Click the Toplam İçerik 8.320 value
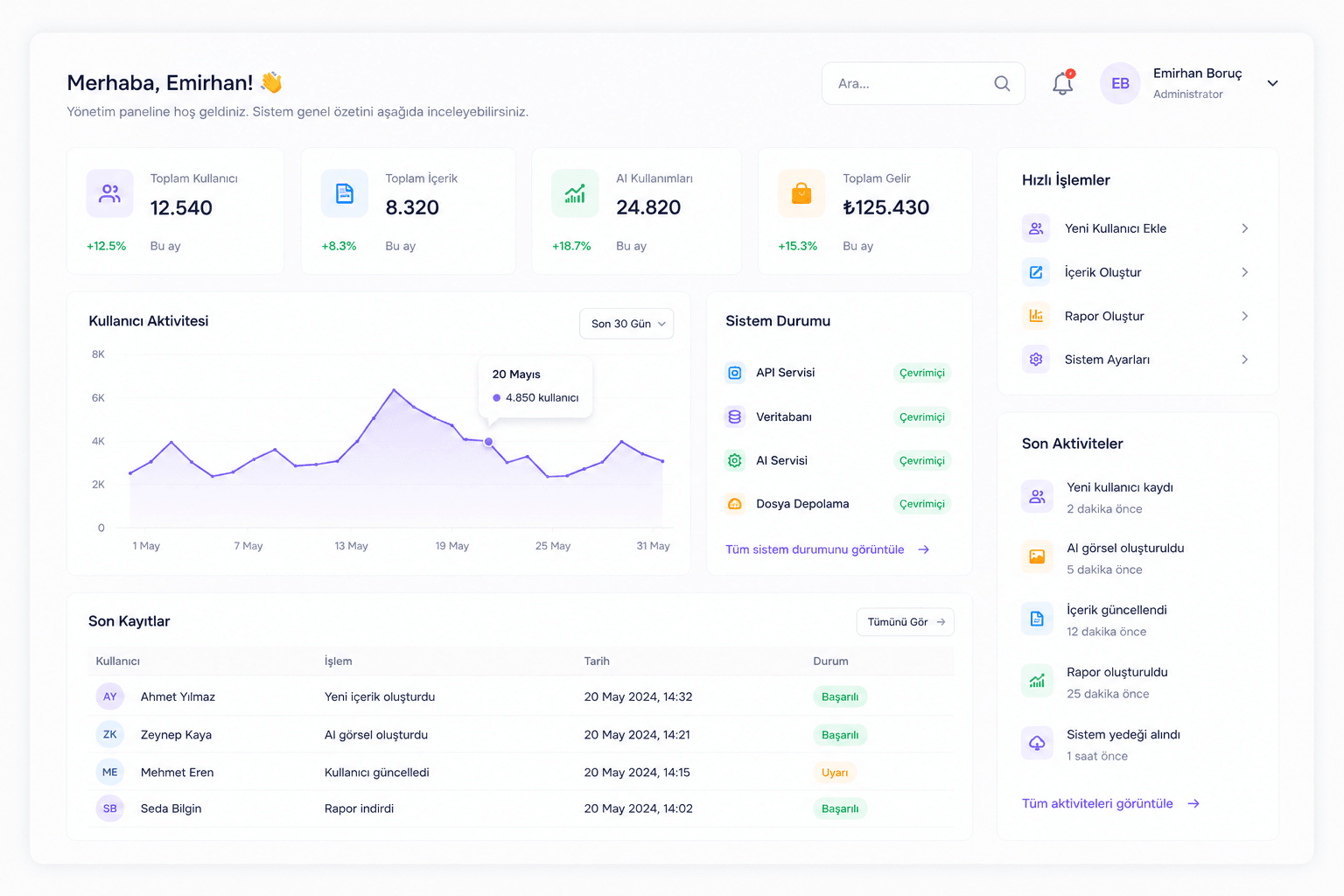Image resolution: width=1344 pixels, height=896 pixels. 412,207
